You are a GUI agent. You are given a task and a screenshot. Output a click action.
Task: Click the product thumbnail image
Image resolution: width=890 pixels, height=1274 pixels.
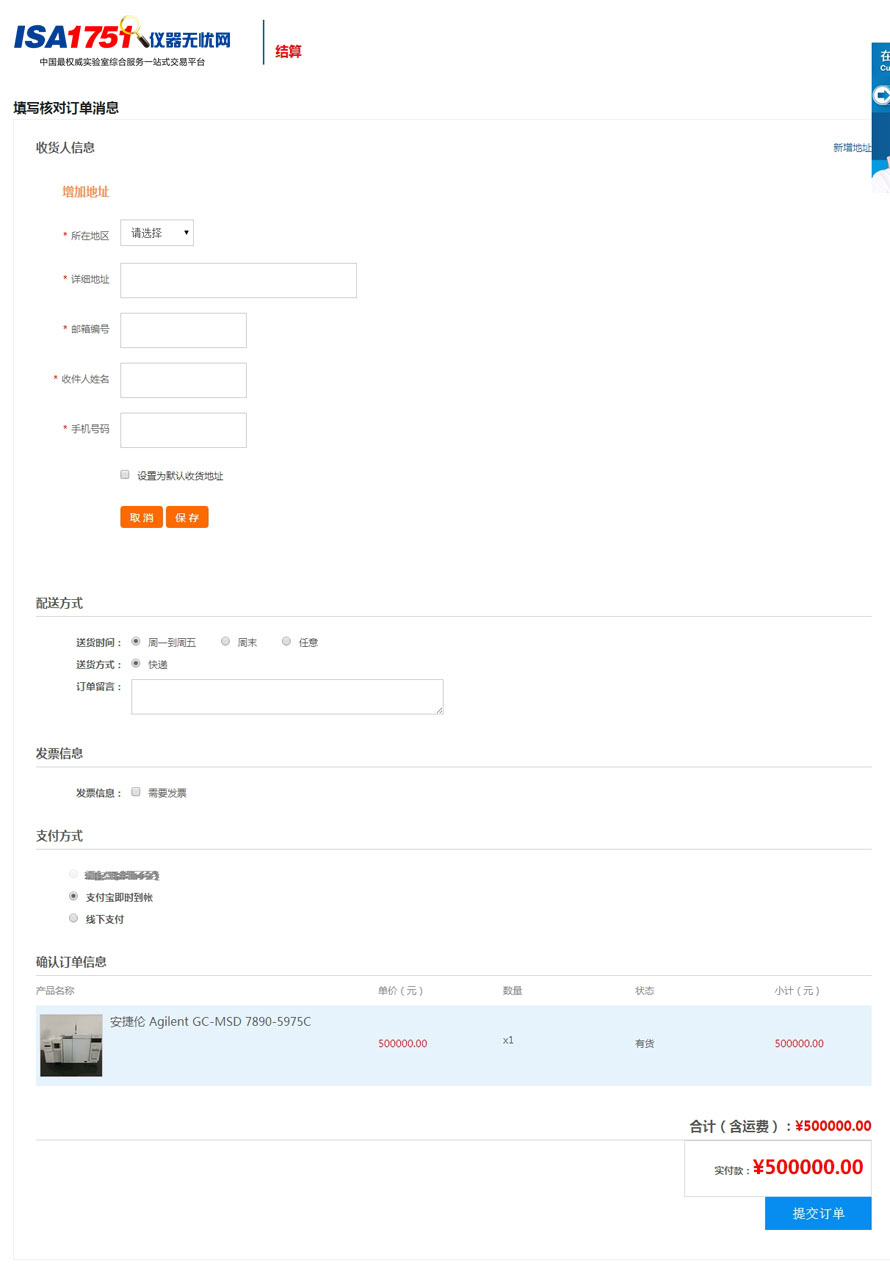coord(70,1044)
